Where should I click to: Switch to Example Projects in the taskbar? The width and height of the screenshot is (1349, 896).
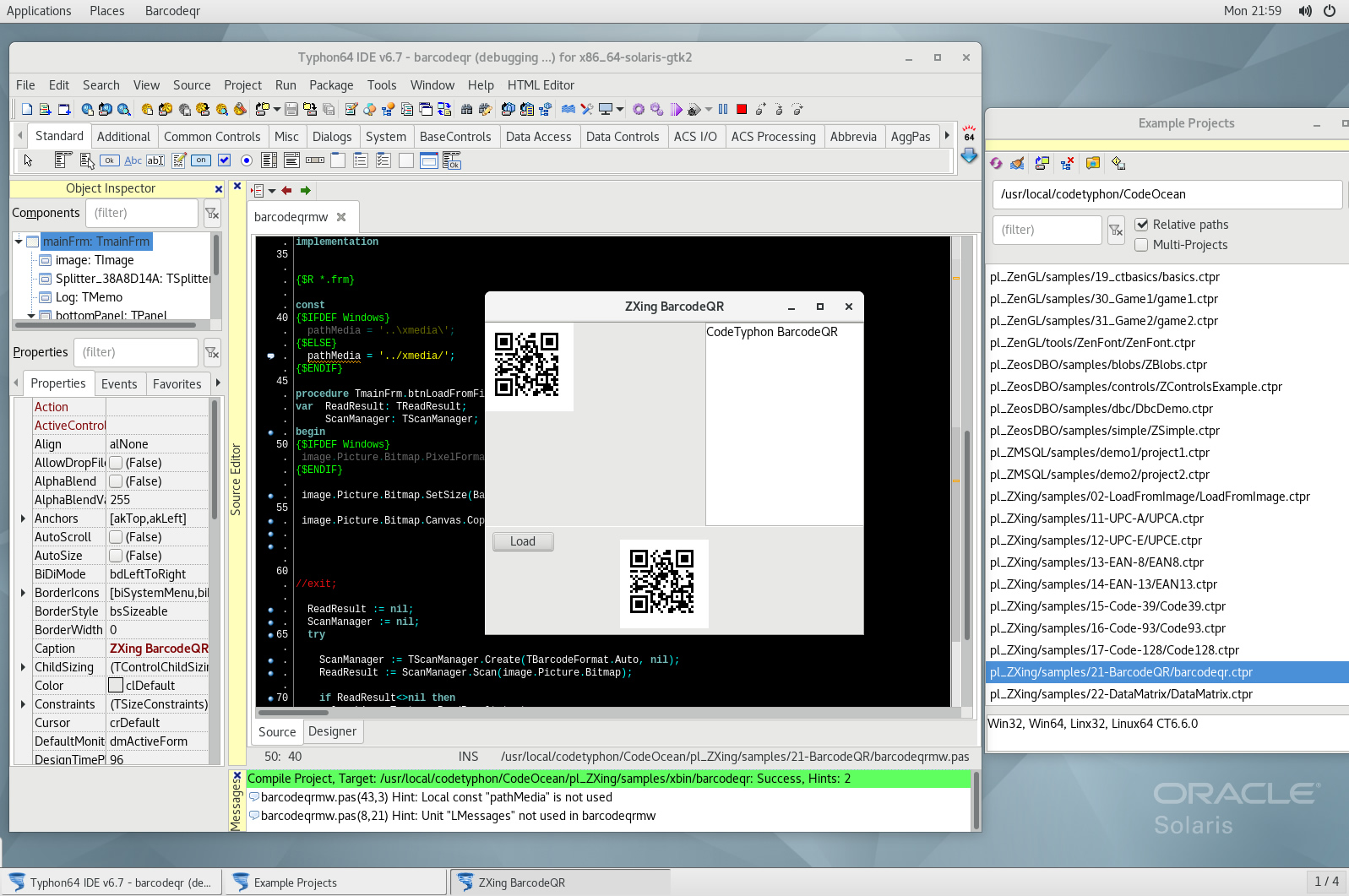tap(335, 882)
